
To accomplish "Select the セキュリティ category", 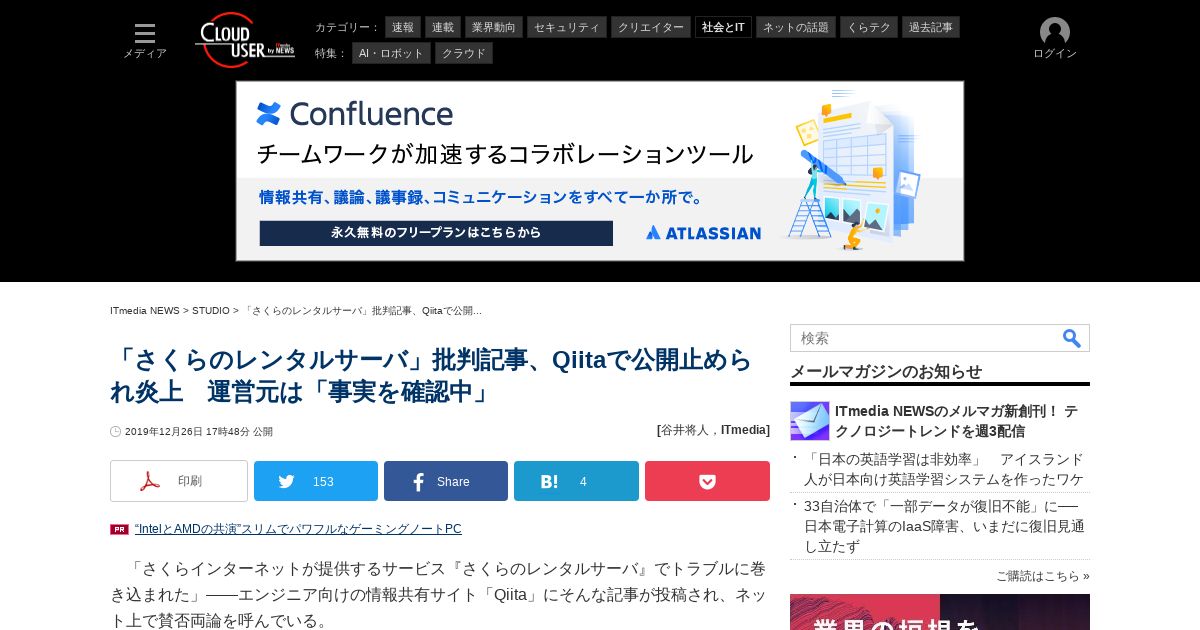I will [x=567, y=27].
